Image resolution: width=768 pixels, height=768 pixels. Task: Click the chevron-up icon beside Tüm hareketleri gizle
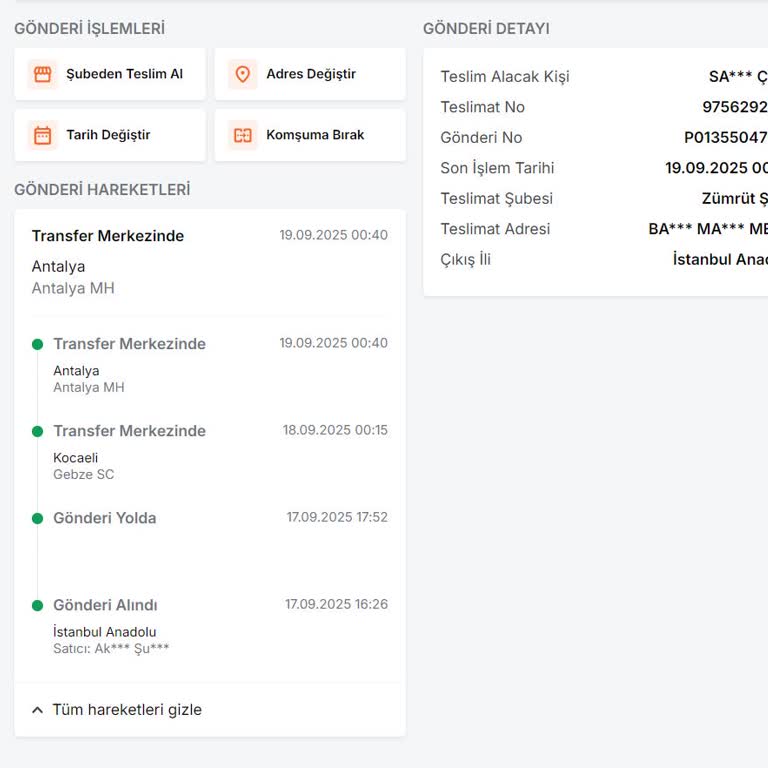coord(37,710)
